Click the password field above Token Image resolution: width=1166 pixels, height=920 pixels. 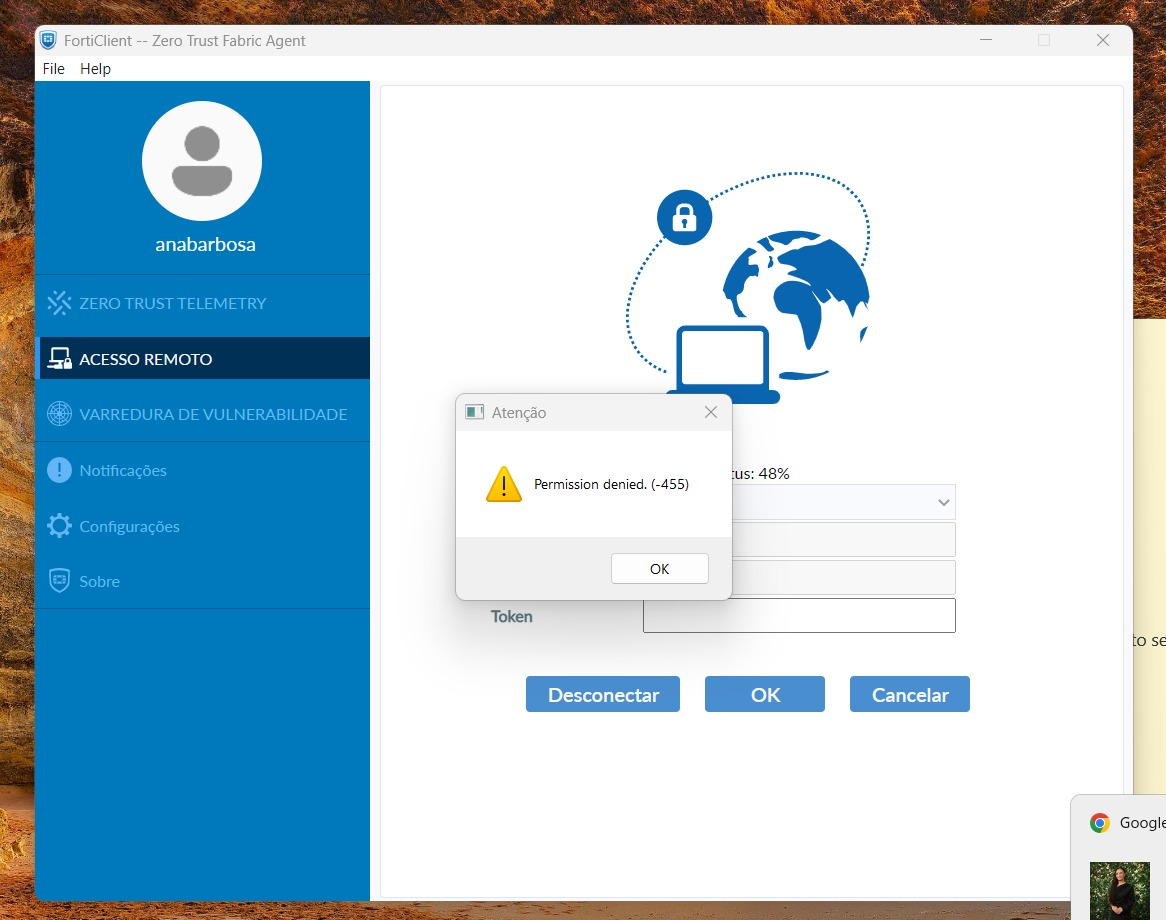click(x=843, y=577)
